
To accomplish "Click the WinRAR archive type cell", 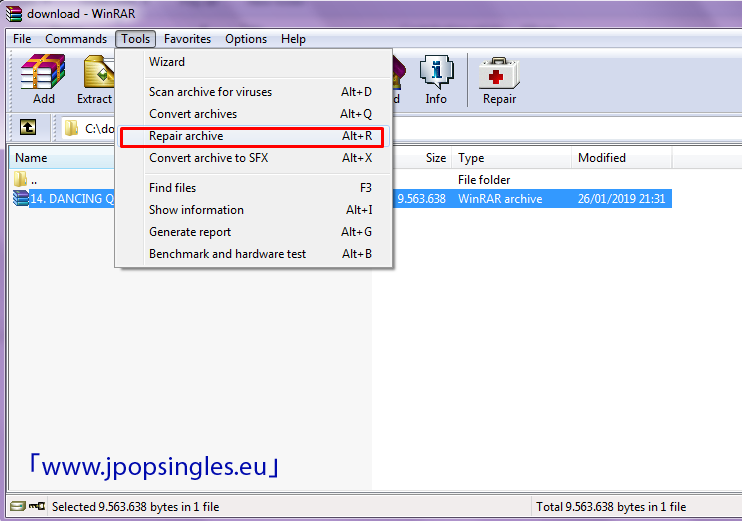I will coord(500,199).
